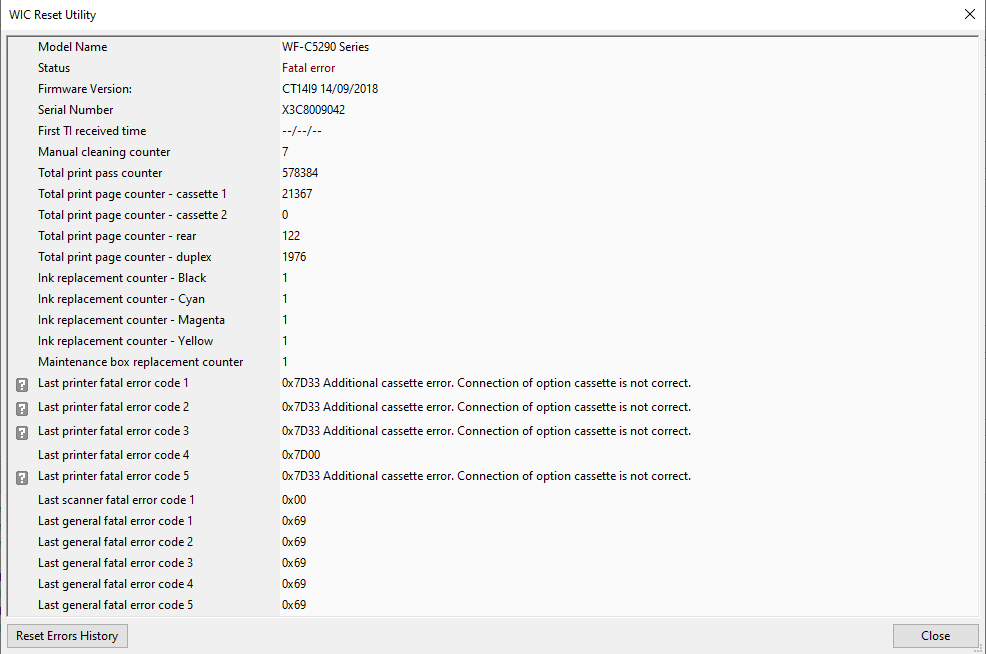
Task: Select the WF-C5290 Series value
Action: 326,47
